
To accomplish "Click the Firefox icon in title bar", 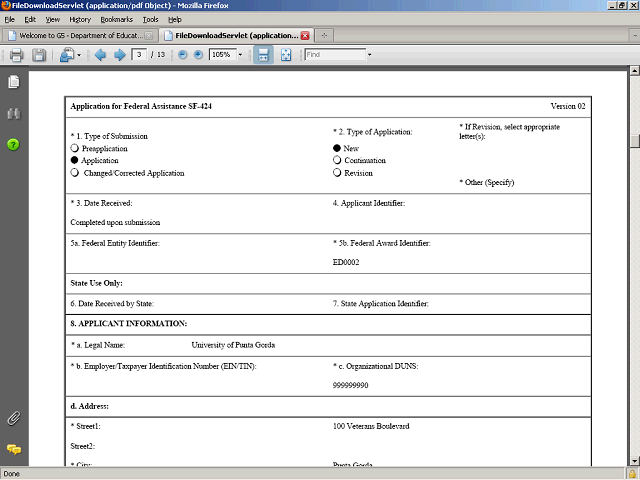I will tap(5, 5).
